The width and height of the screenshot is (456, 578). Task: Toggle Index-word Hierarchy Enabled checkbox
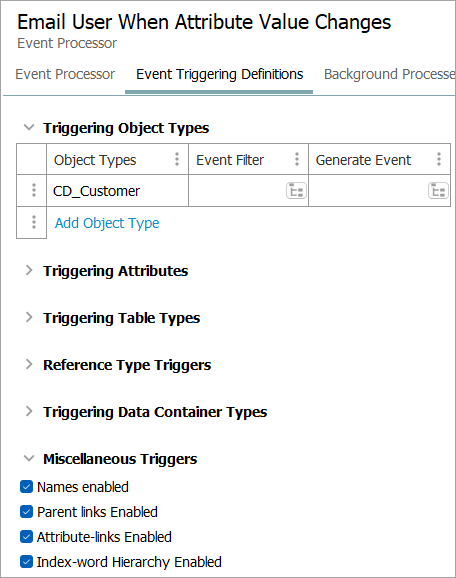click(26, 562)
